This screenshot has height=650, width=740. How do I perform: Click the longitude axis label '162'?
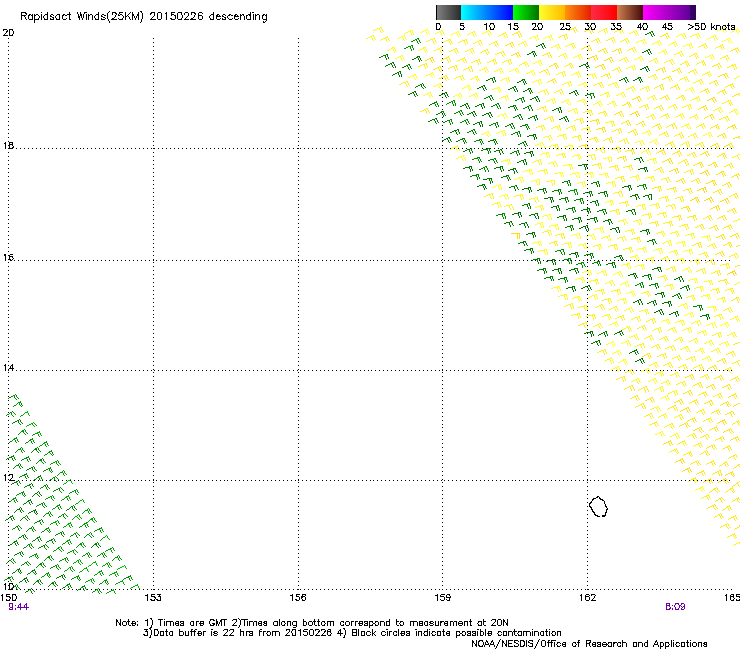[x=587, y=598]
